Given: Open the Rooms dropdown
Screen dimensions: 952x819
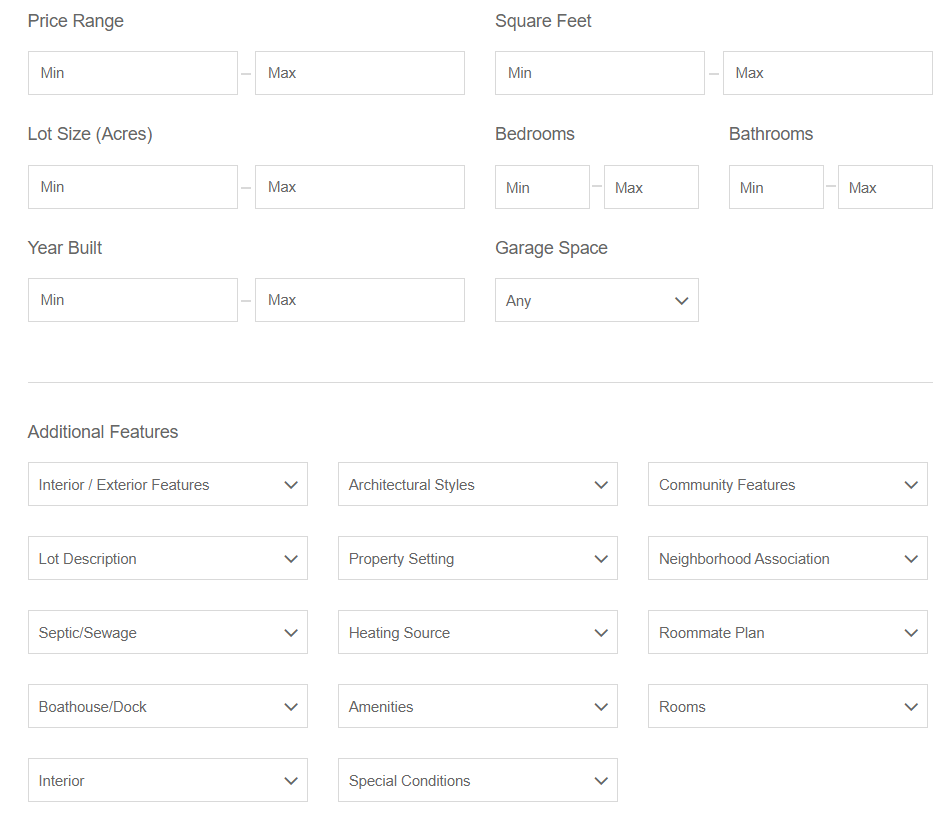Looking at the screenshot, I should (787, 706).
